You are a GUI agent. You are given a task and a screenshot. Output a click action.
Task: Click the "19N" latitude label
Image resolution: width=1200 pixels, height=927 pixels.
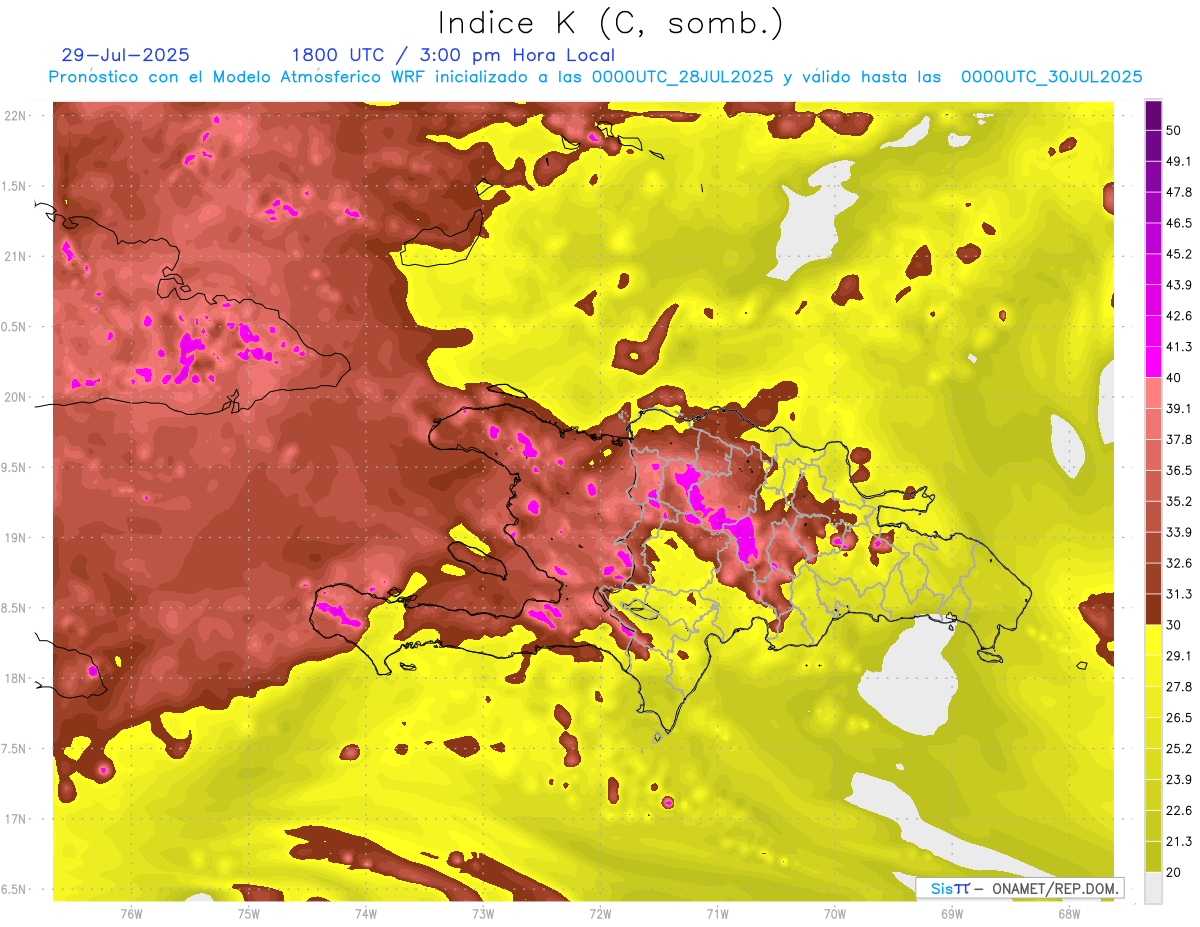17,538
